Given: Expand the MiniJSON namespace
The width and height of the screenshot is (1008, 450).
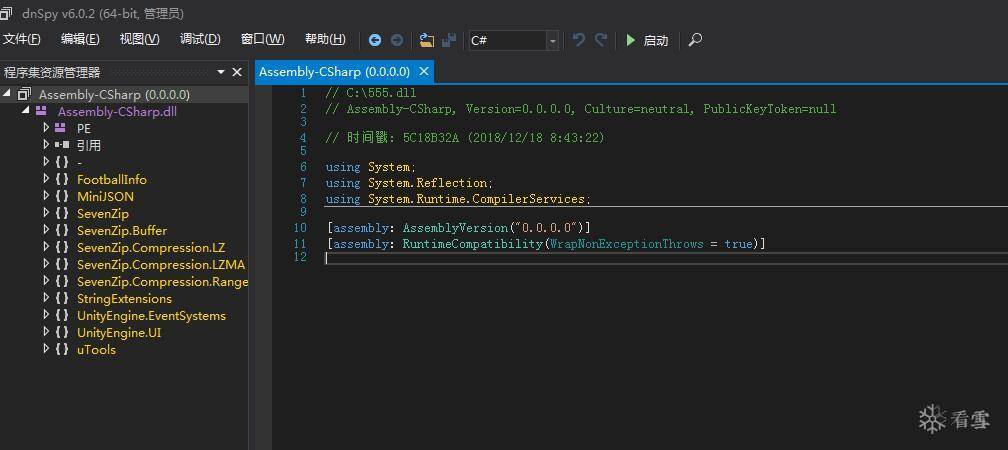Looking at the screenshot, I should click(46, 196).
